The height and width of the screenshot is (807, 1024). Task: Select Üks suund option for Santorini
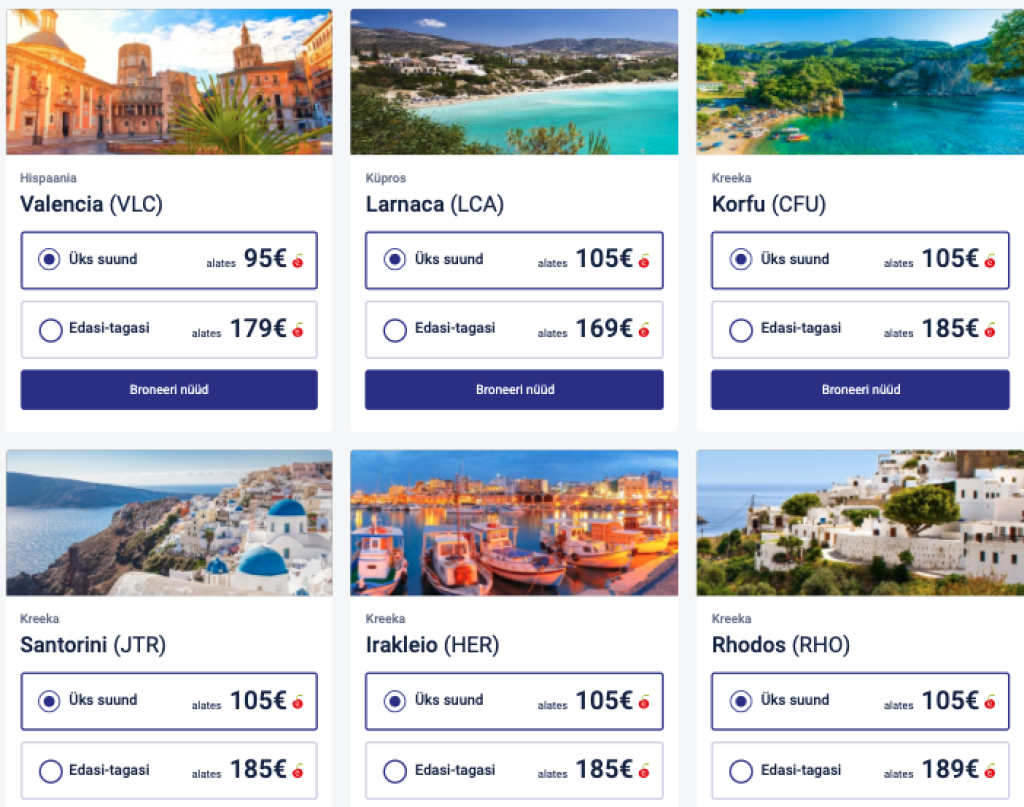[49, 701]
